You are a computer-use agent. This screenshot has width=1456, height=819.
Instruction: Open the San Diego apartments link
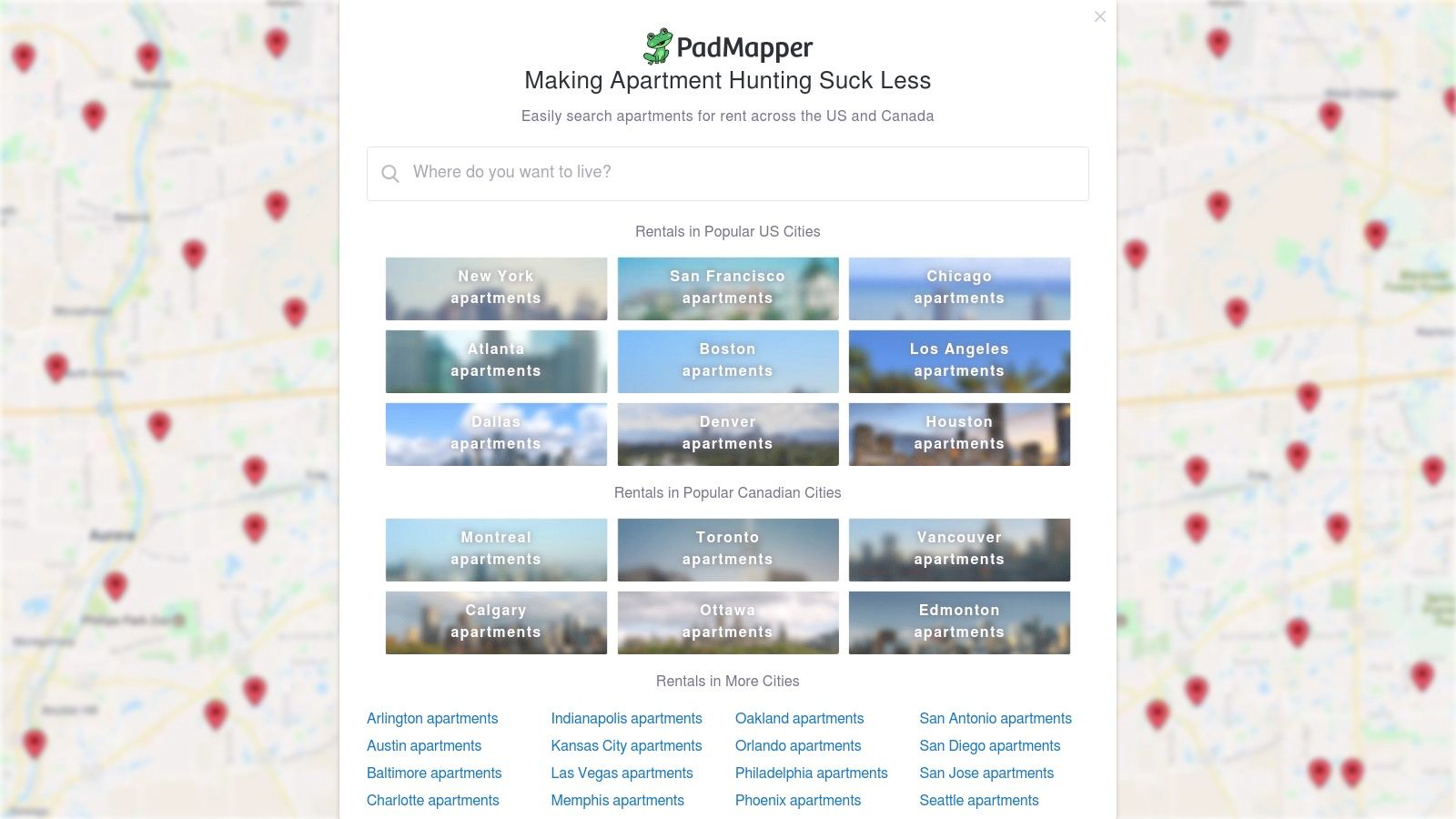point(989,745)
